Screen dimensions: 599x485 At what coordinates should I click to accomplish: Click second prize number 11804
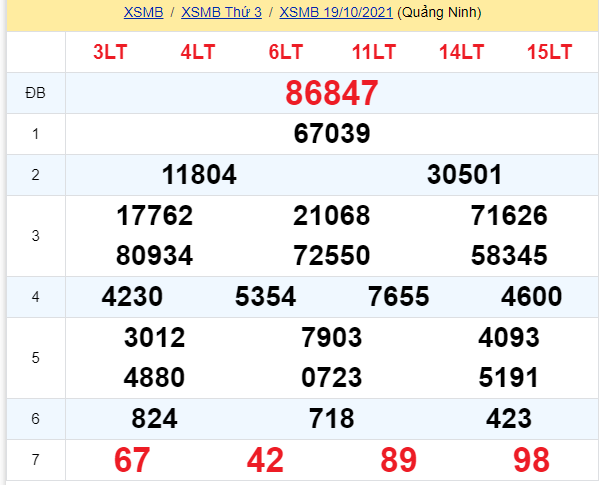click(199, 175)
